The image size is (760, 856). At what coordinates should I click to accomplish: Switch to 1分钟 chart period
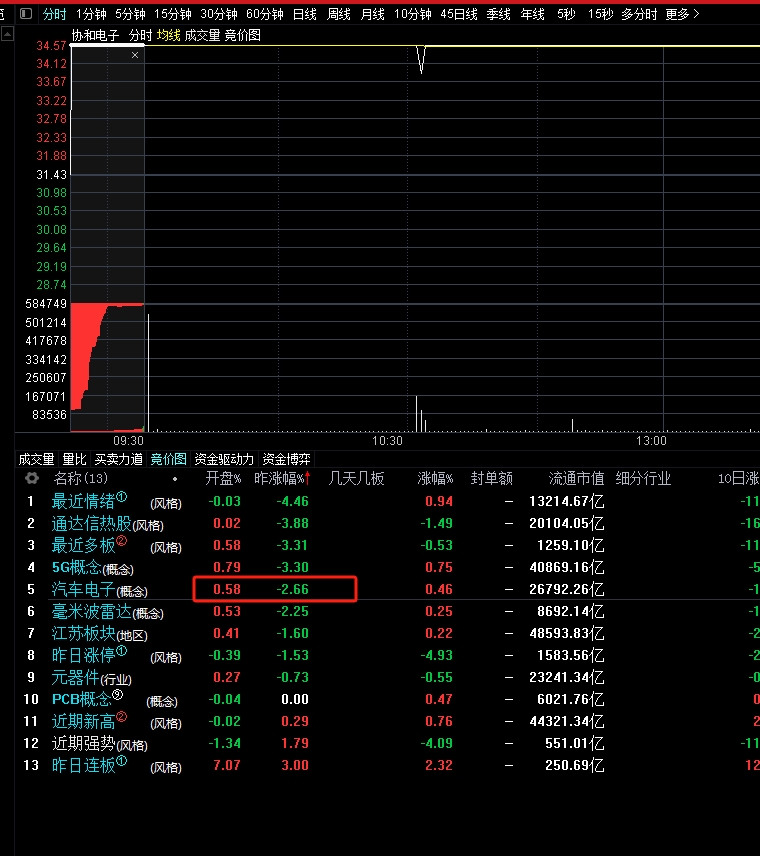[91, 14]
